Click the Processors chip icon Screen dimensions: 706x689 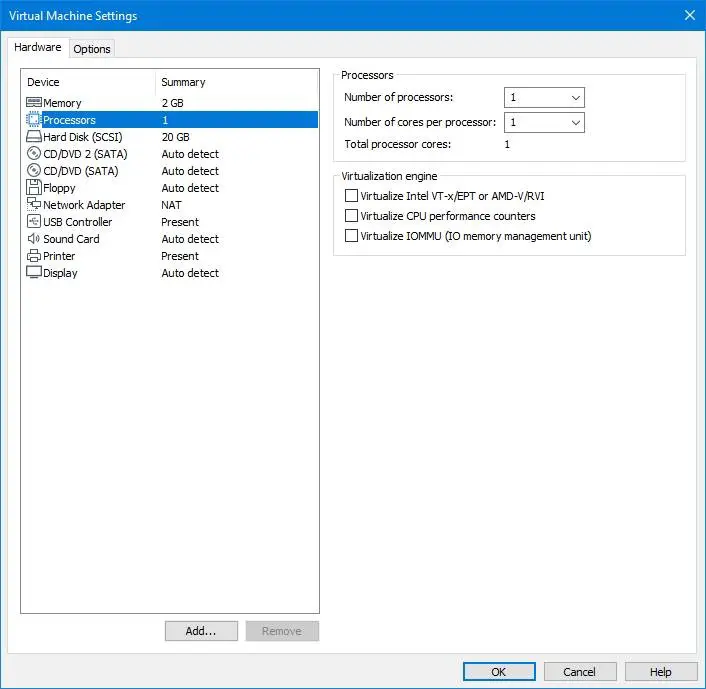(x=34, y=120)
